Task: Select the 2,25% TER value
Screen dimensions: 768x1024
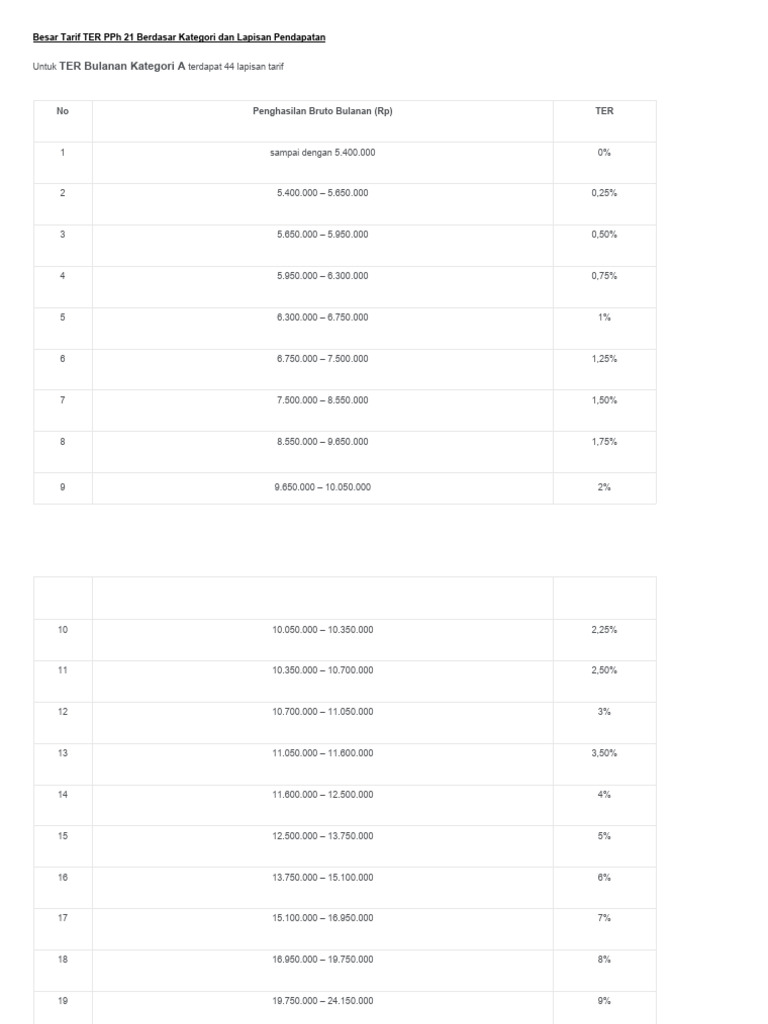Action: (604, 630)
